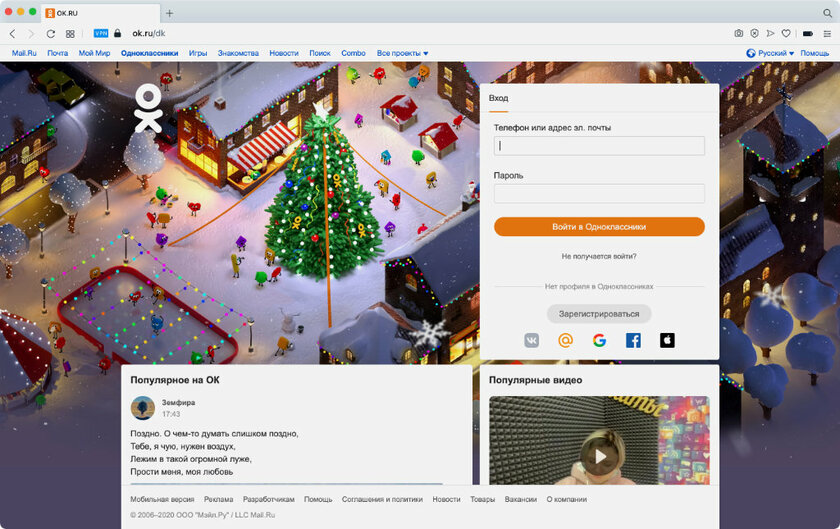Open the footer Помощь link
This screenshot has width=840, height=529.
pyautogui.click(x=318, y=500)
